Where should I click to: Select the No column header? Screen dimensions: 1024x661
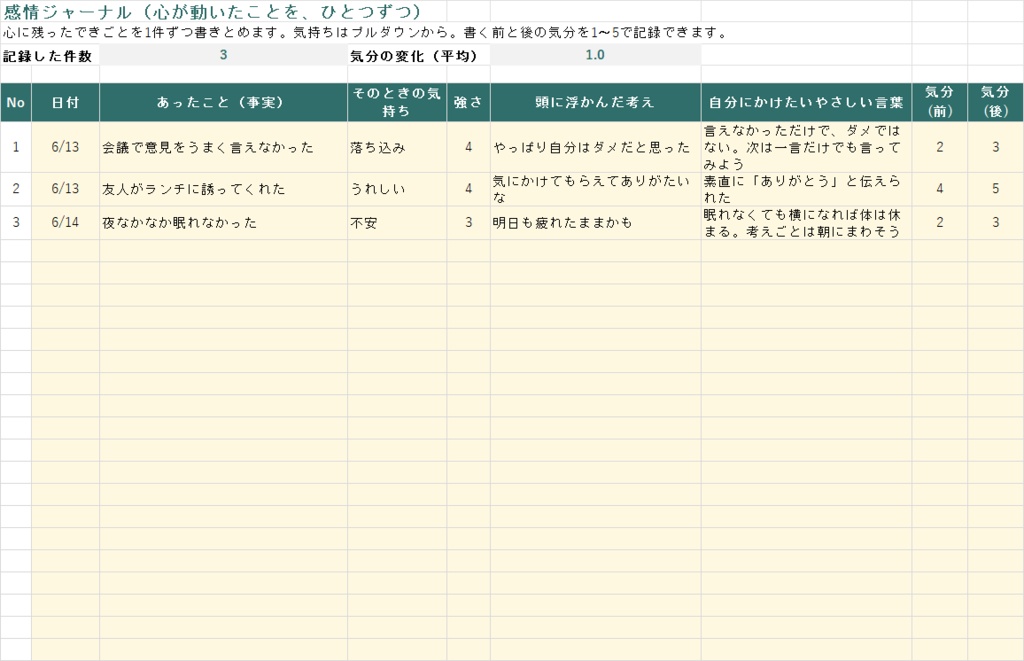point(16,103)
